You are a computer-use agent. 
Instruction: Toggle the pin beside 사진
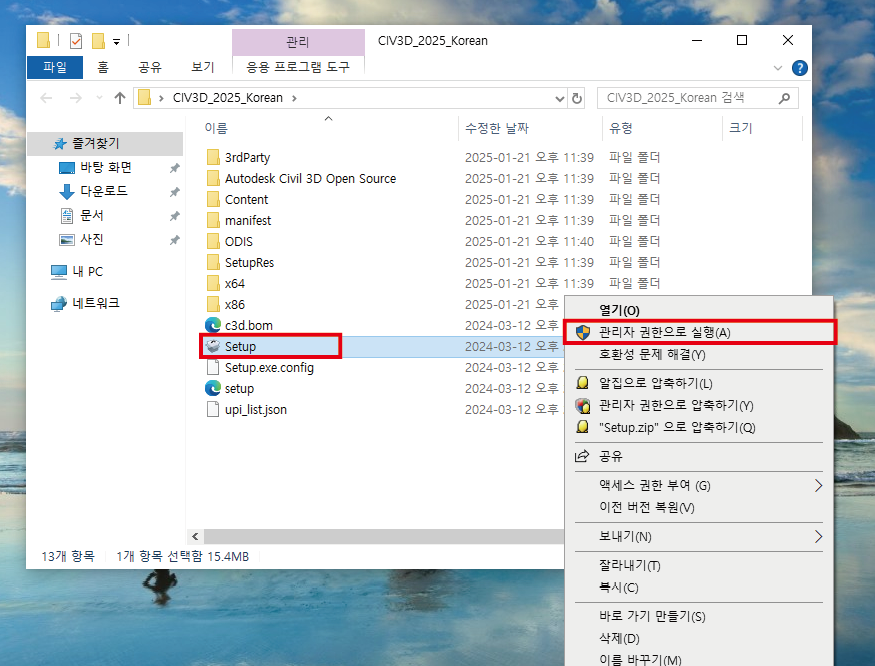coord(175,239)
